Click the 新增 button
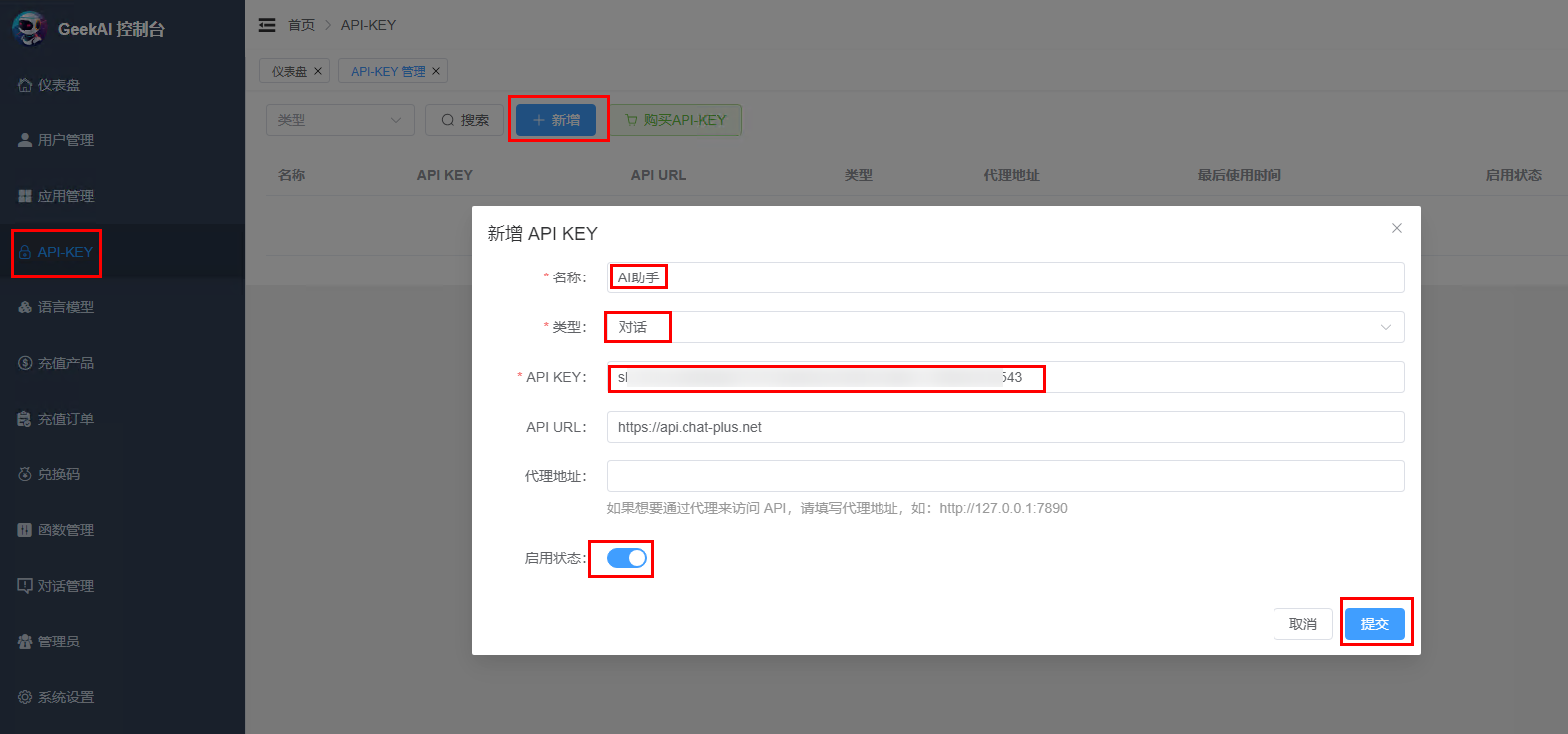This screenshot has height=734, width=1568. coord(556,120)
